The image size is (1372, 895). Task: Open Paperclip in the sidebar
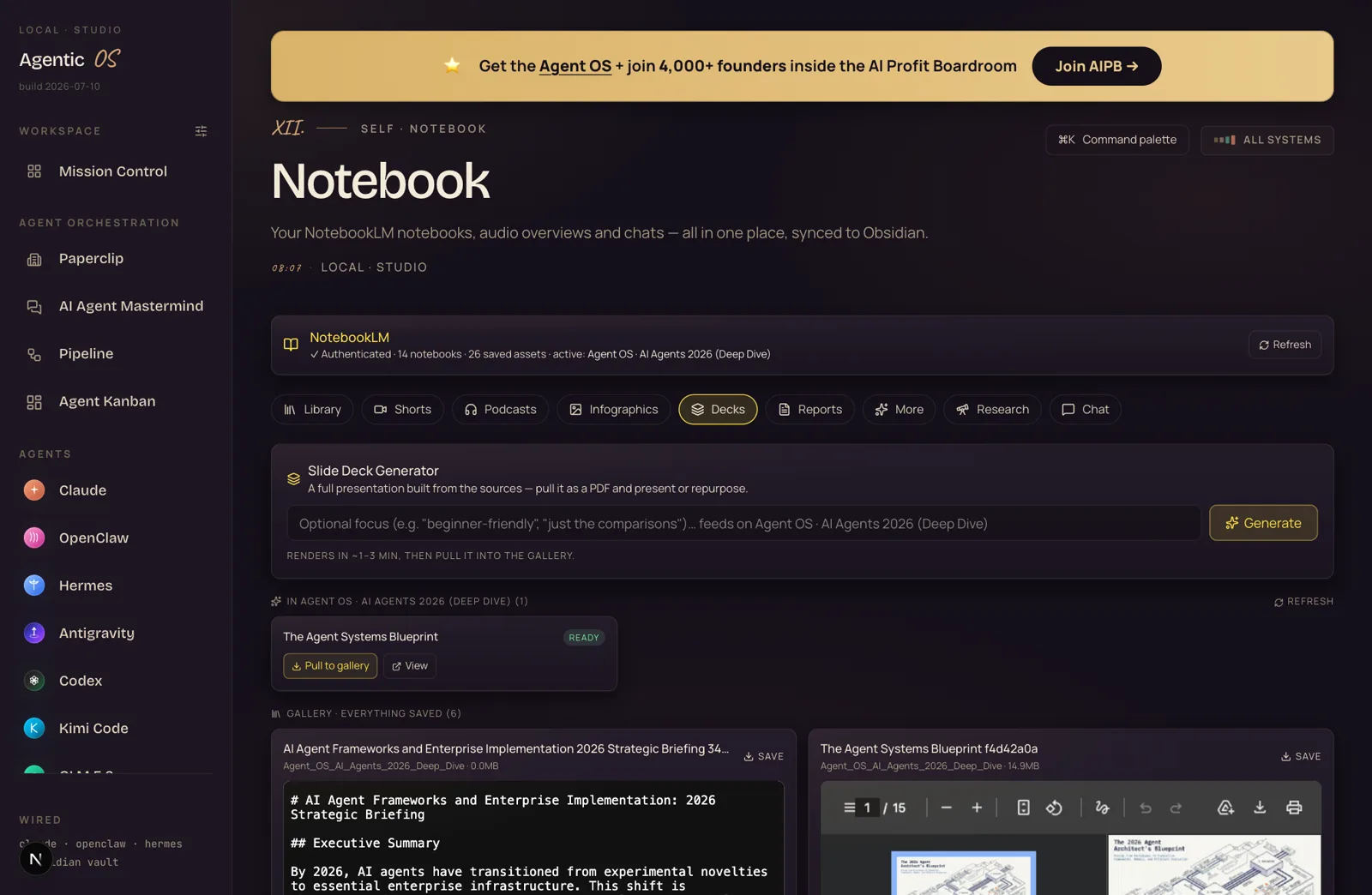91,259
